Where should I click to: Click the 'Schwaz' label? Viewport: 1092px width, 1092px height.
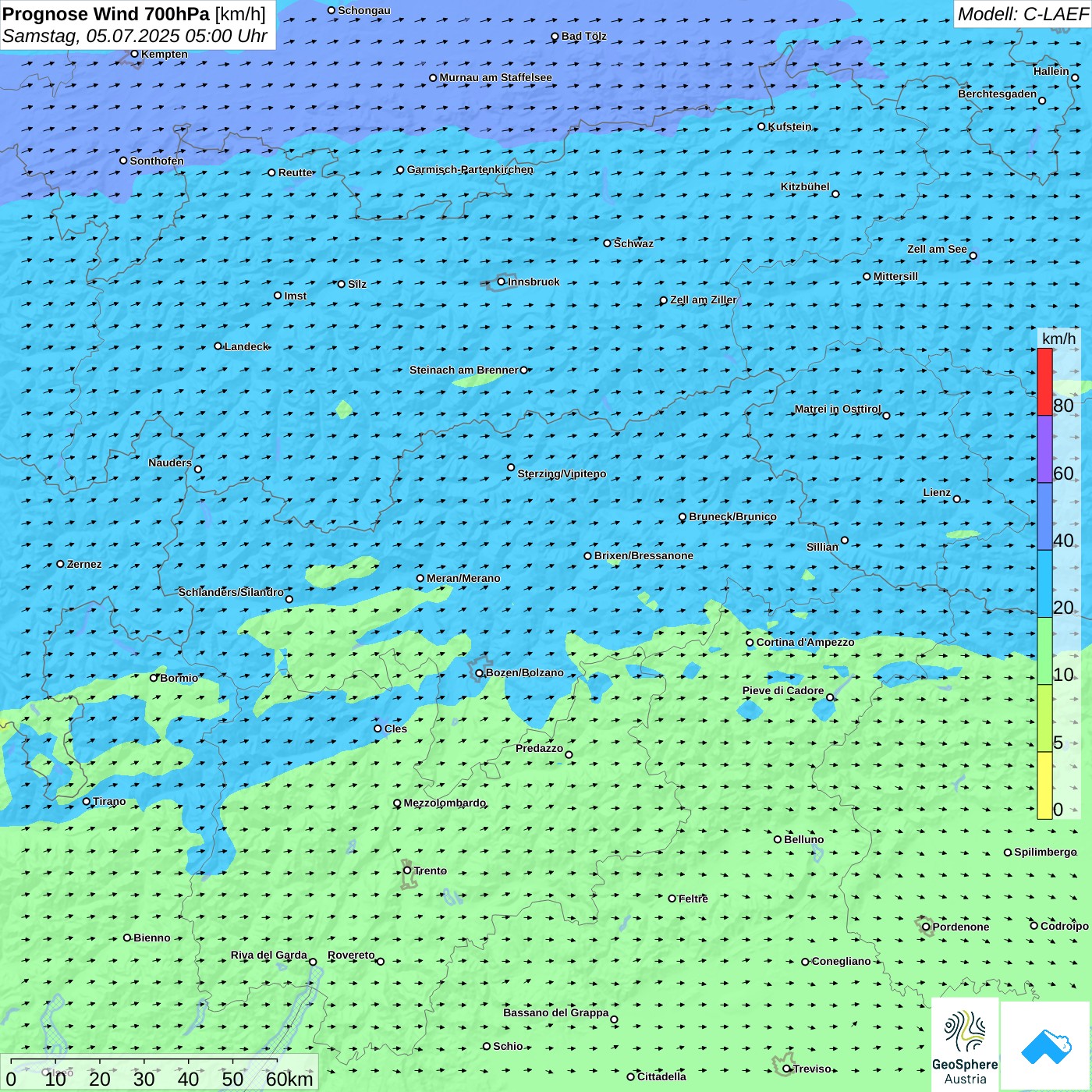pos(633,243)
